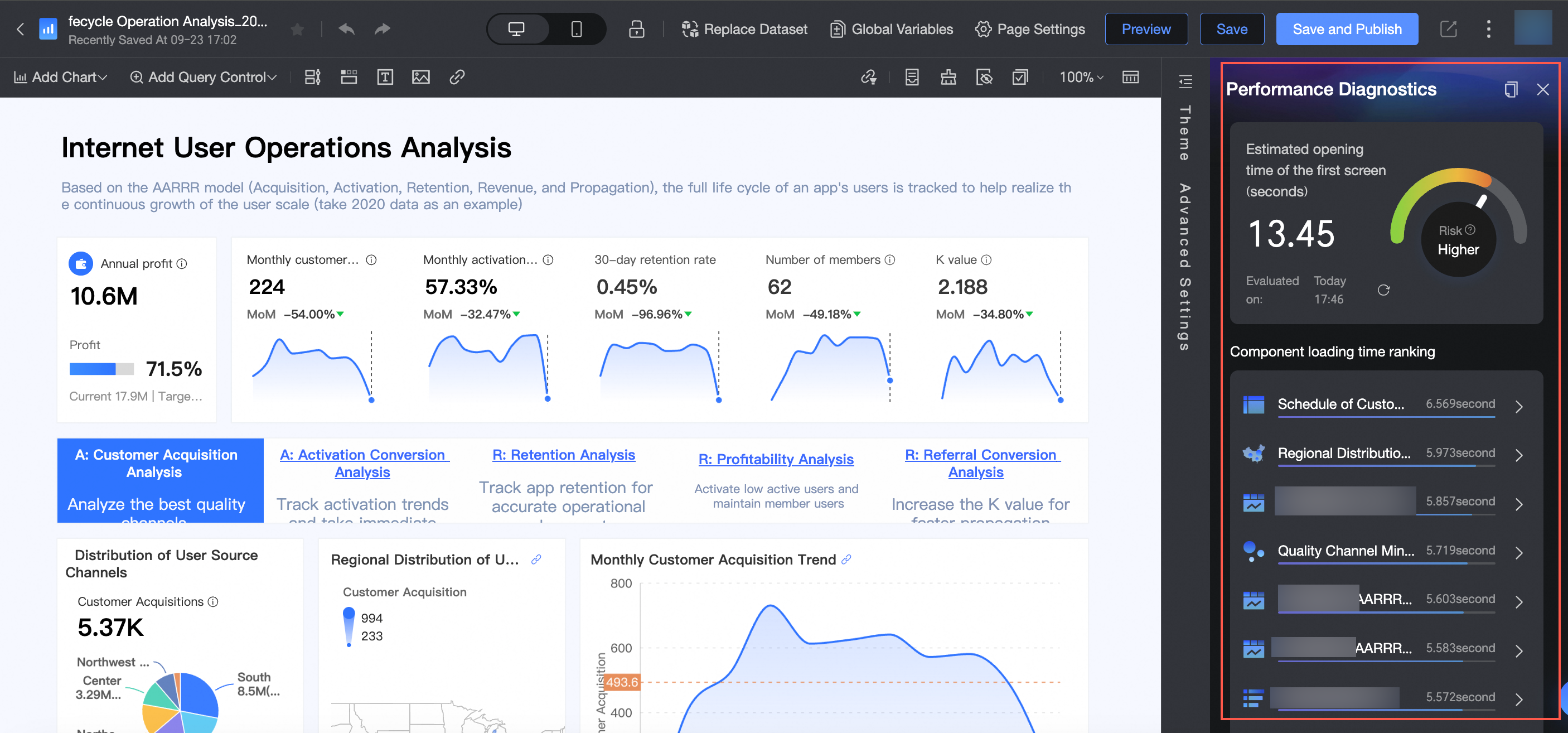Image resolution: width=1568 pixels, height=733 pixels.
Task: Collapse the right side settings panel
Action: click(x=1184, y=81)
